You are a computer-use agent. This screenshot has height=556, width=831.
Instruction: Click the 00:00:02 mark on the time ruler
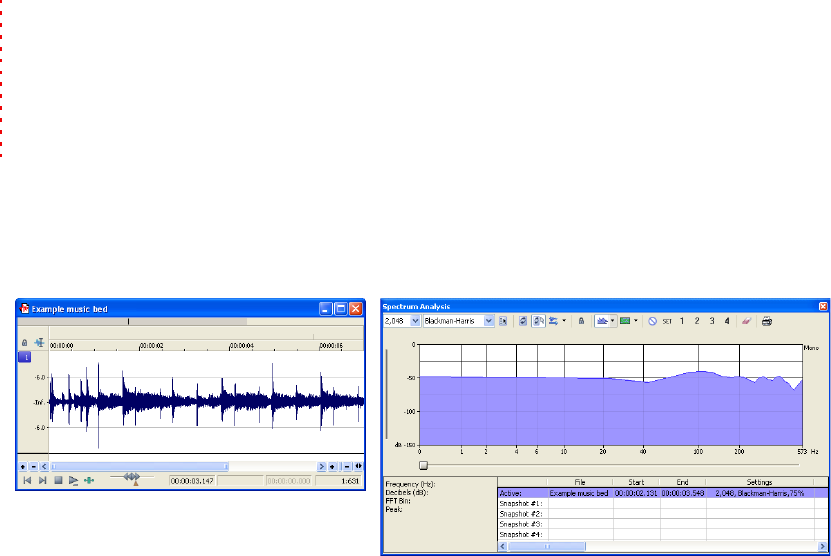click(151, 346)
